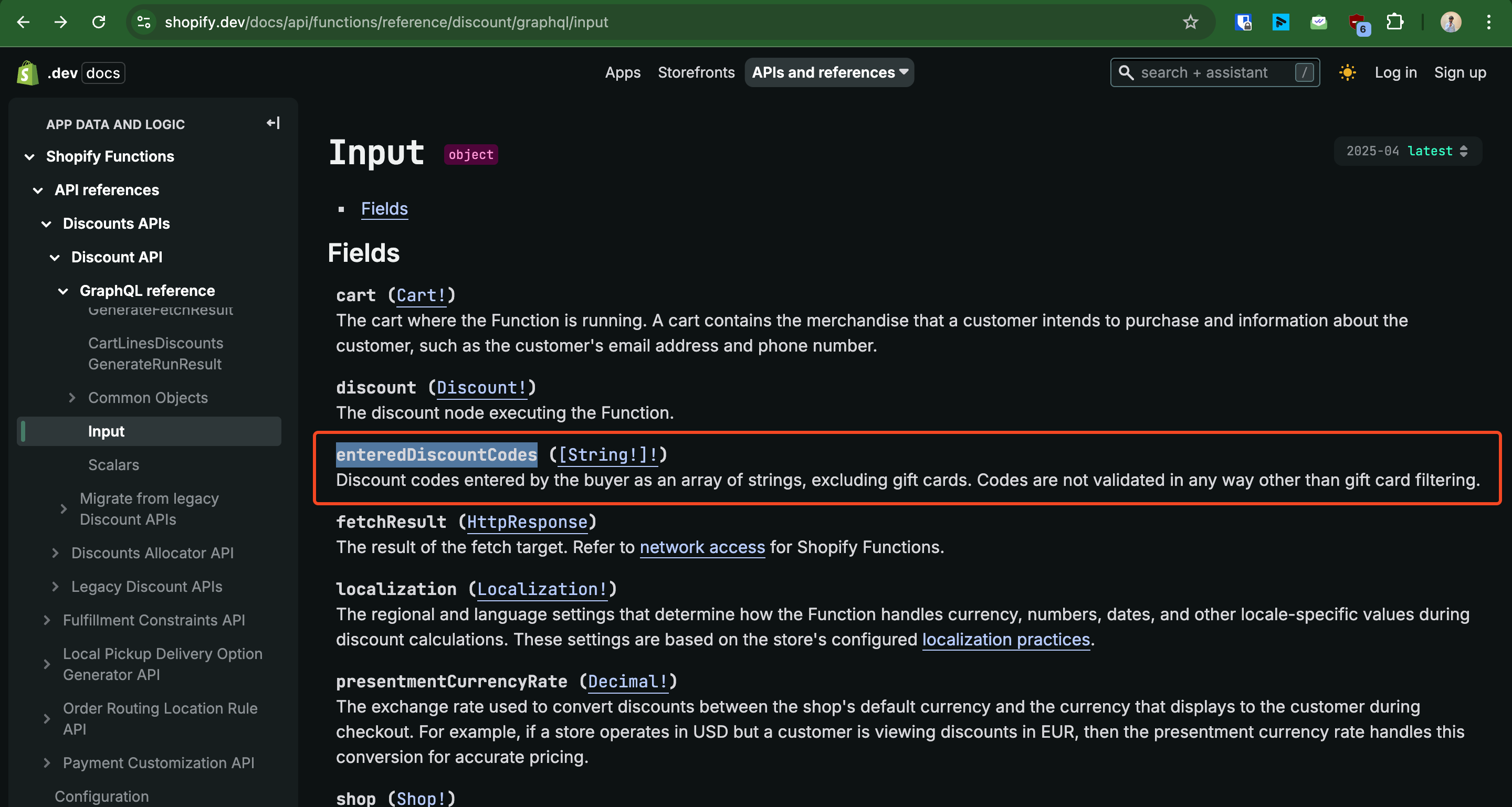This screenshot has height=807, width=1512.
Task: Bookmark page with star icon
Action: [1190, 22]
